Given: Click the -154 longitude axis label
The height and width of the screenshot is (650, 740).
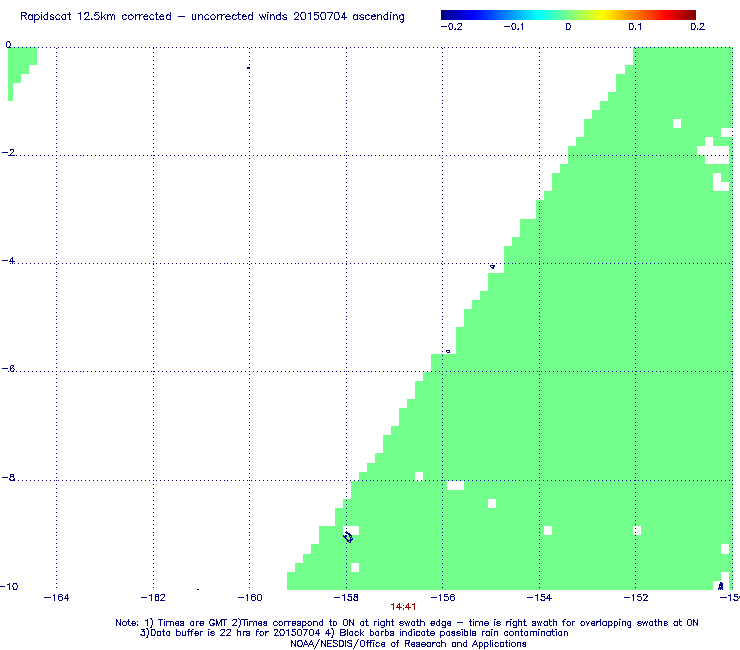Looking at the screenshot, I should tap(539, 598).
